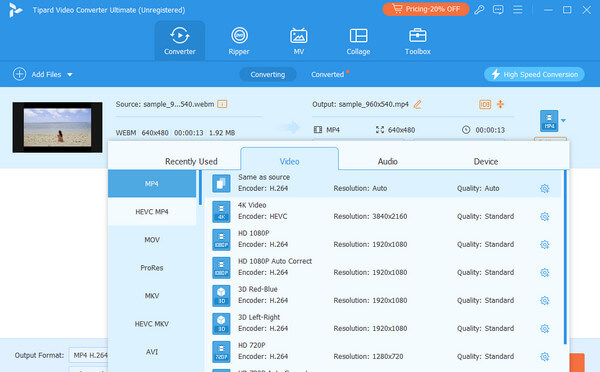The width and height of the screenshot is (600, 372).
Task: Open settings gear for 3D Red-Blue
Action: (545, 300)
